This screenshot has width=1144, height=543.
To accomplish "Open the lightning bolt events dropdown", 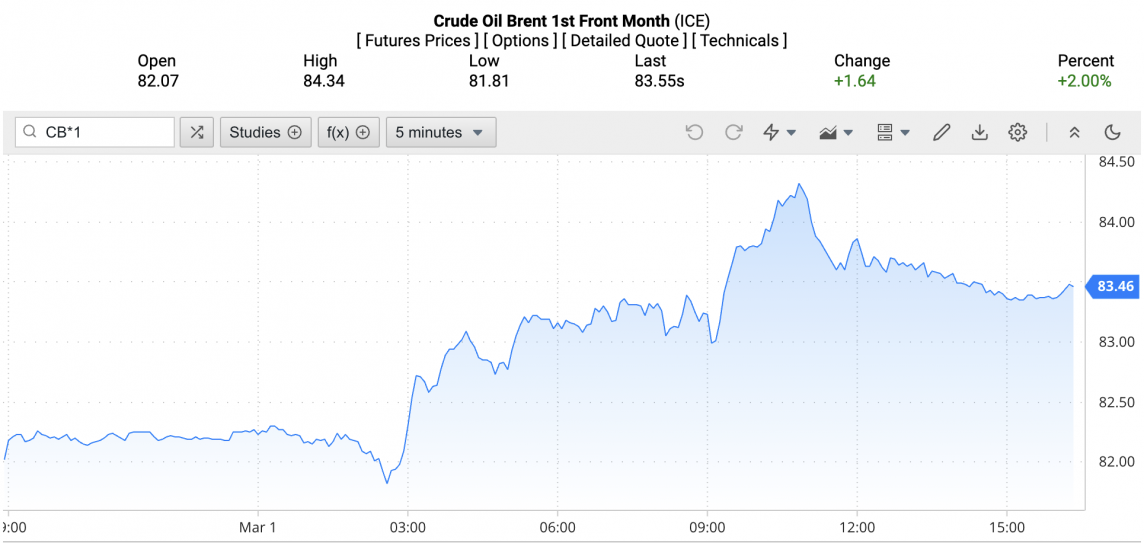I will pyautogui.click(x=779, y=132).
